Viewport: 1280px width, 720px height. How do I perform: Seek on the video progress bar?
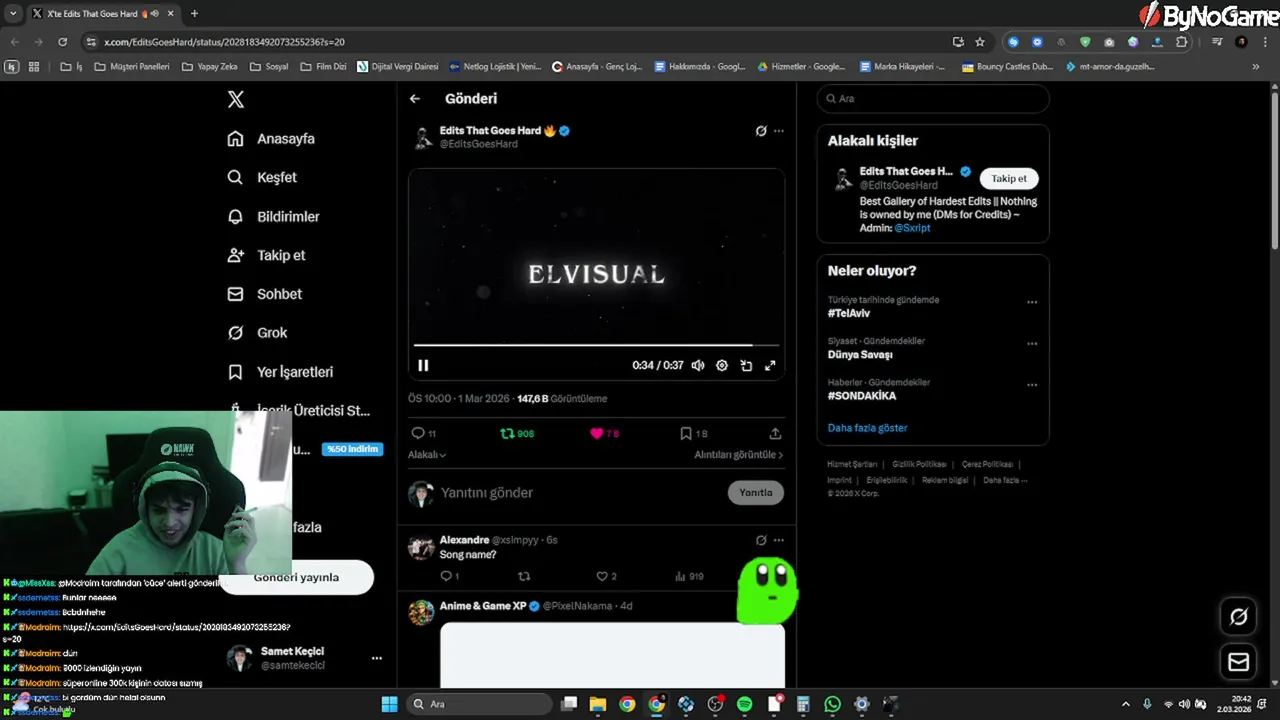pyautogui.click(x=596, y=345)
